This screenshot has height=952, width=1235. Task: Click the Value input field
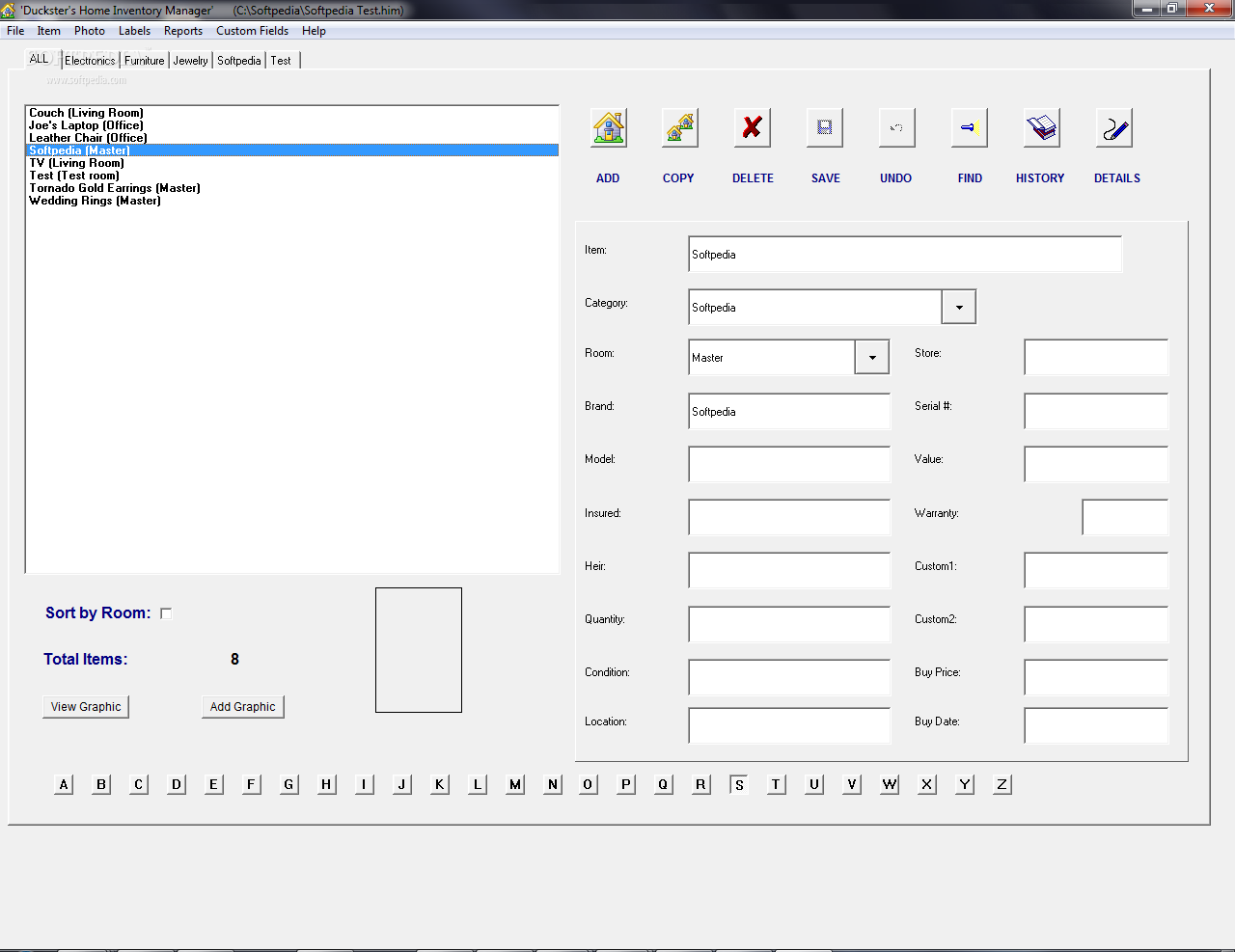pyautogui.click(x=1096, y=465)
